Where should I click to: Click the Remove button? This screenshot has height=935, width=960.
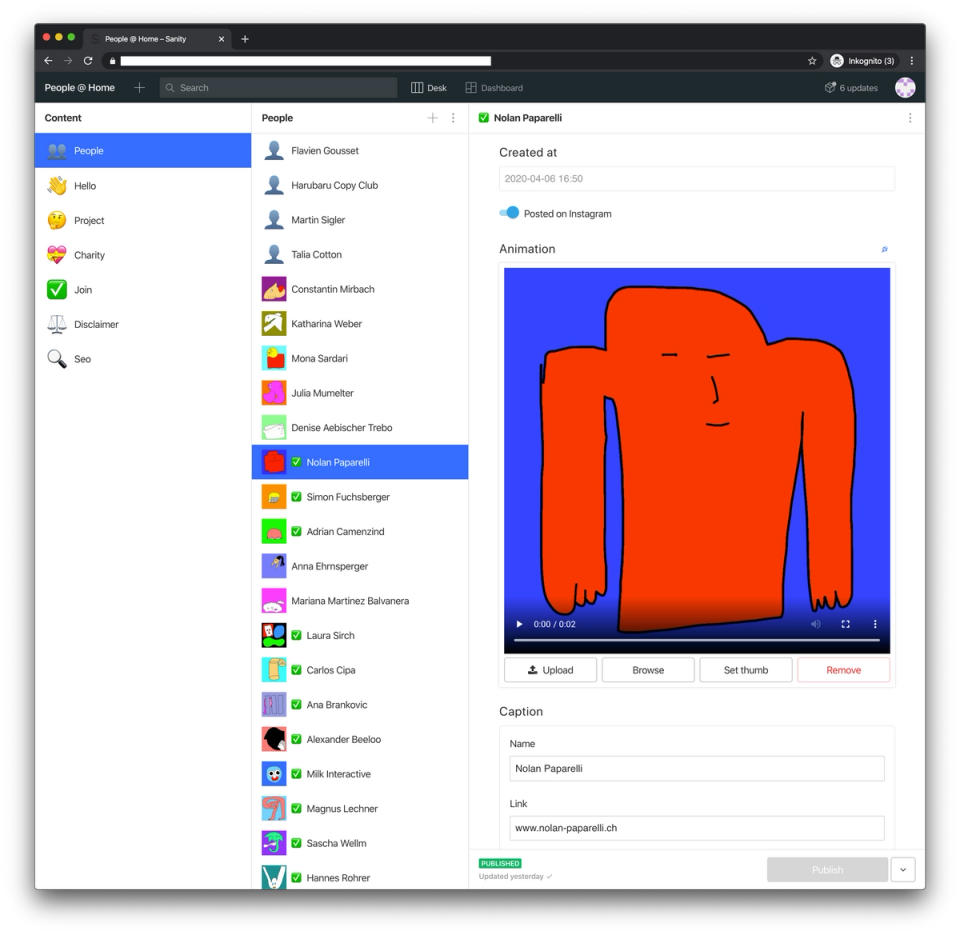click(x=844, y=670)
